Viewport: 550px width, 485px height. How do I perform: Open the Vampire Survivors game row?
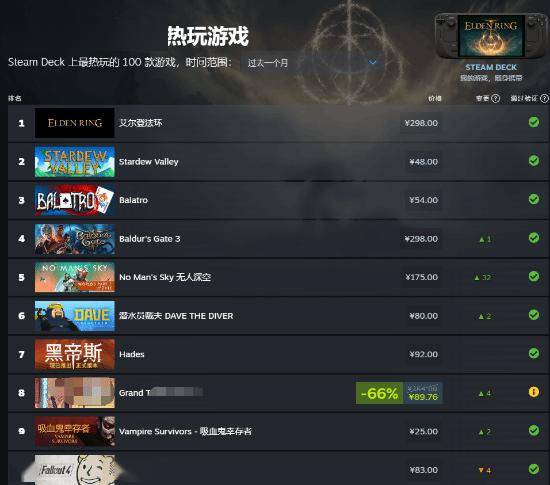[279, 431]
